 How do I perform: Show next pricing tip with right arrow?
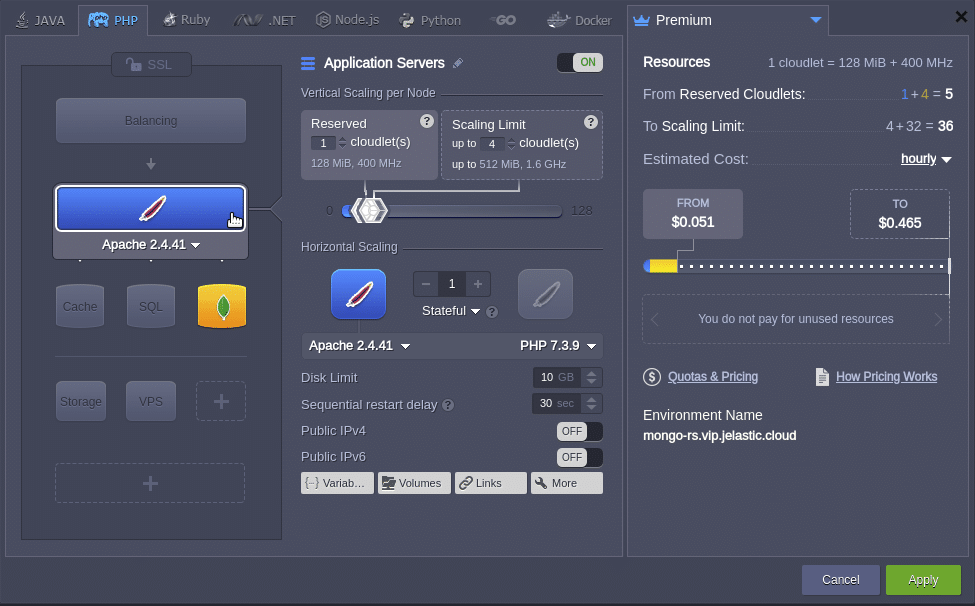pos(938,319)
